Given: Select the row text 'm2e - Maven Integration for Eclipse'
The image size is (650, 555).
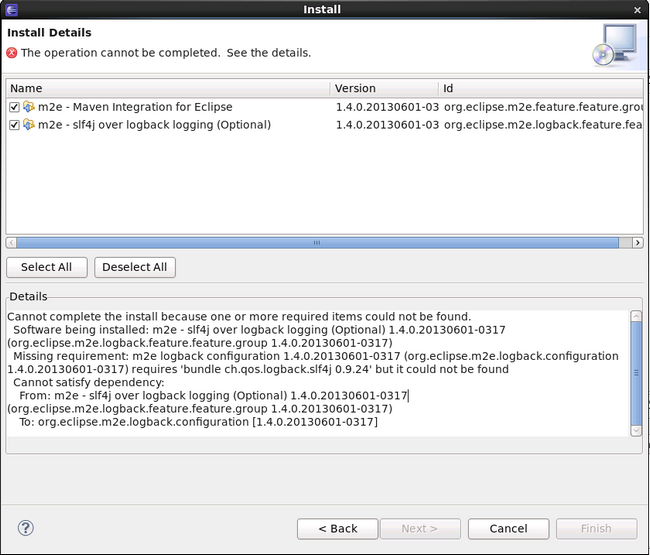Looking at the screenshot, I should click(x=135, y=107).
